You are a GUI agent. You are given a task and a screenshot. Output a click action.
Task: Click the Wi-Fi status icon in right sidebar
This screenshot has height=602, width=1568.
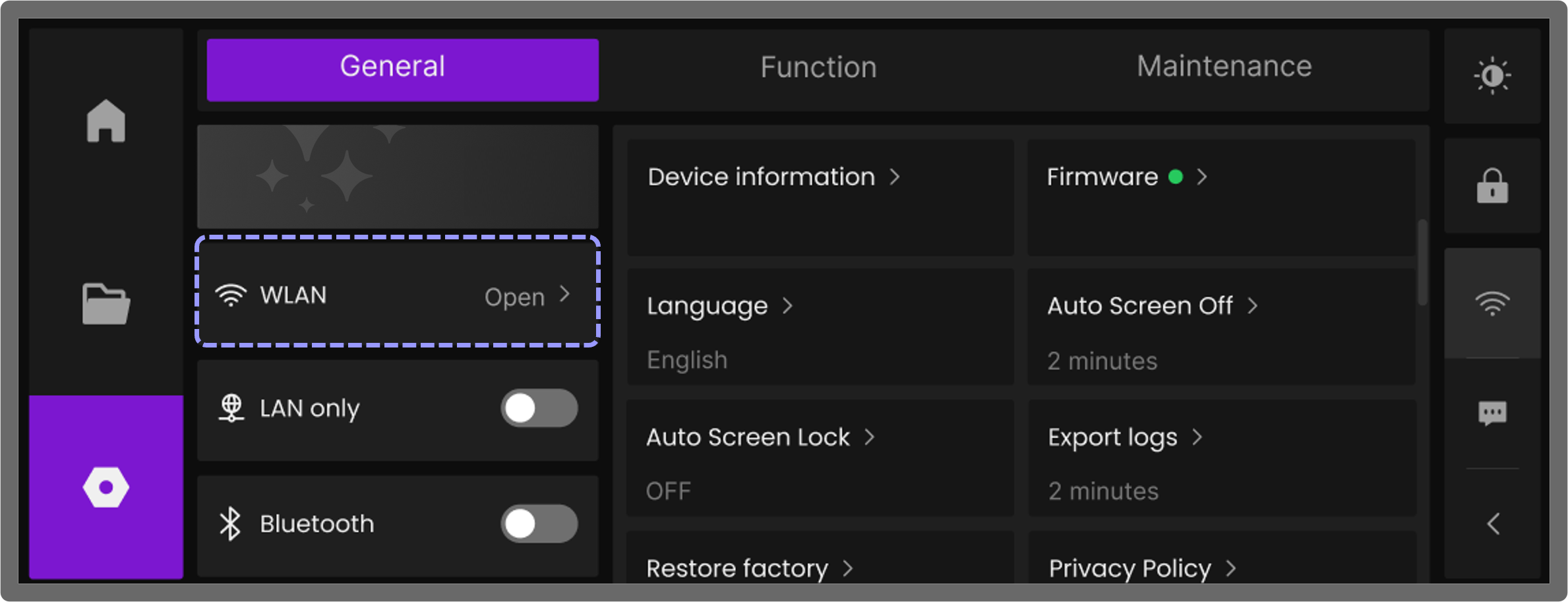click(1492, 303)
